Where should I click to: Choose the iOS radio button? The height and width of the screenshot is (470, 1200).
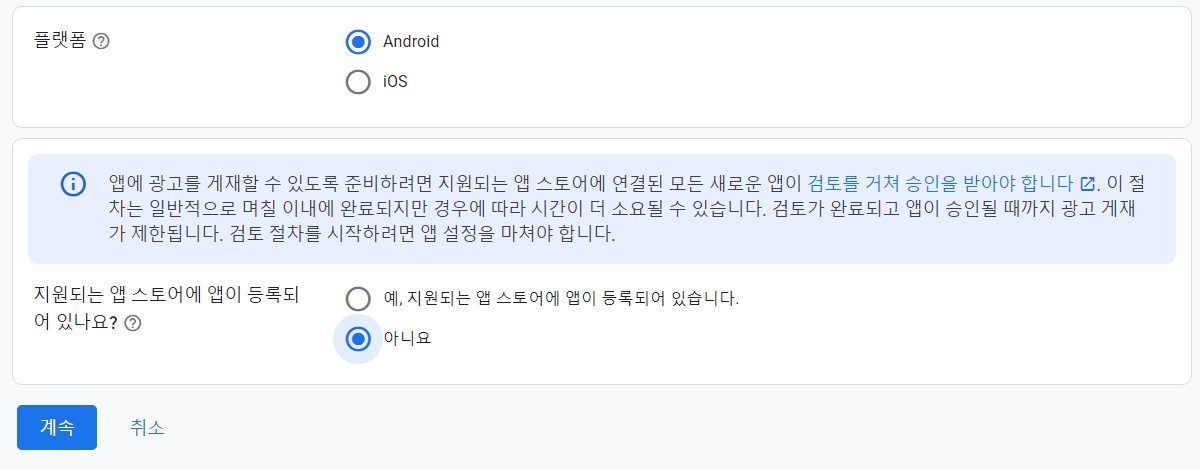tap(358, 82)
